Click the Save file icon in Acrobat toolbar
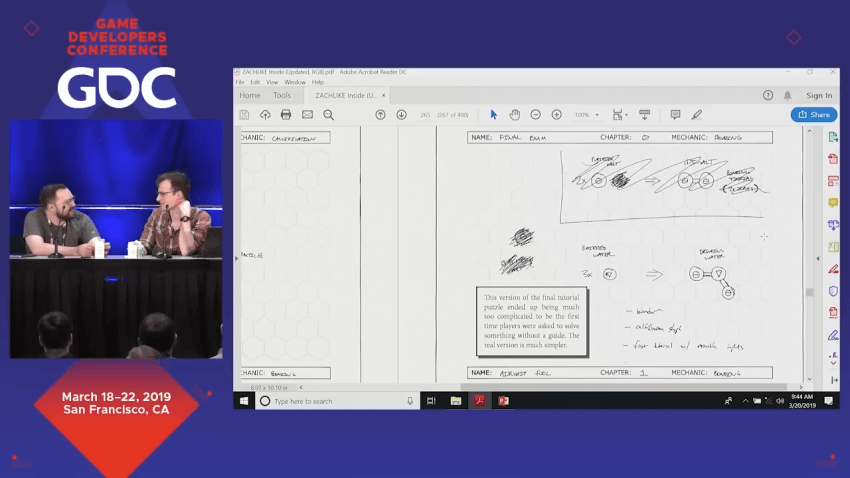This screenshot has height=478, width=850. [x=244, y=115]
